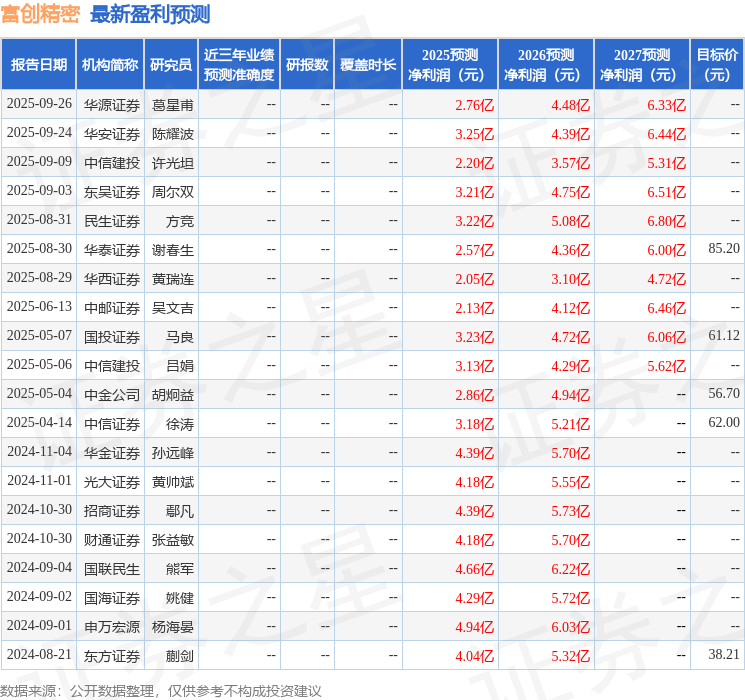Select the 2027预测净利润 column header

coord(642,65)
